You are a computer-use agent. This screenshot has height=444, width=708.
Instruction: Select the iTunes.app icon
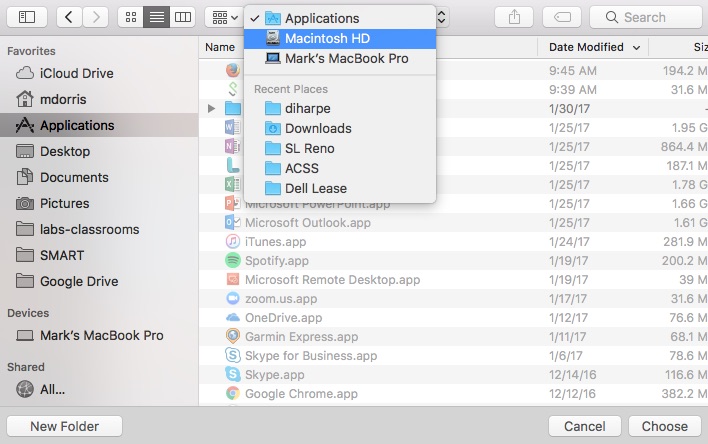tap(232, 241)
